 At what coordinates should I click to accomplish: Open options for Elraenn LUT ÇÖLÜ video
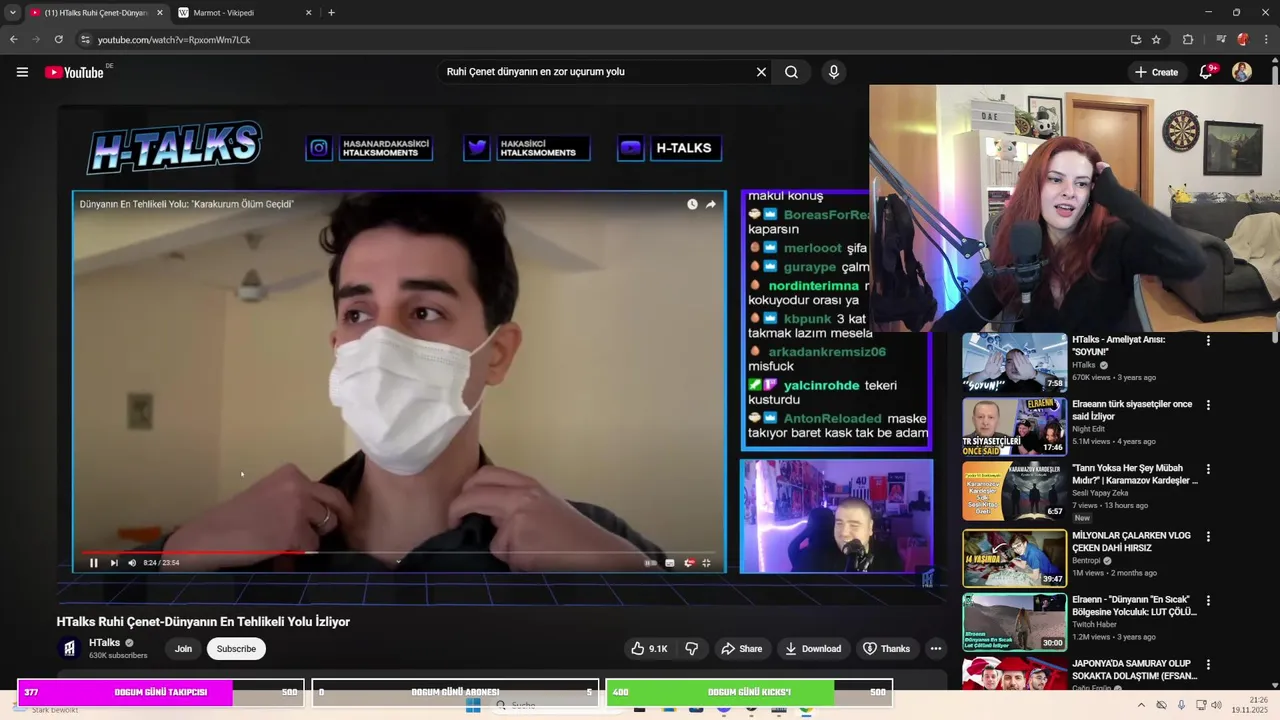pyautogui.click(x=1208, y=601)
